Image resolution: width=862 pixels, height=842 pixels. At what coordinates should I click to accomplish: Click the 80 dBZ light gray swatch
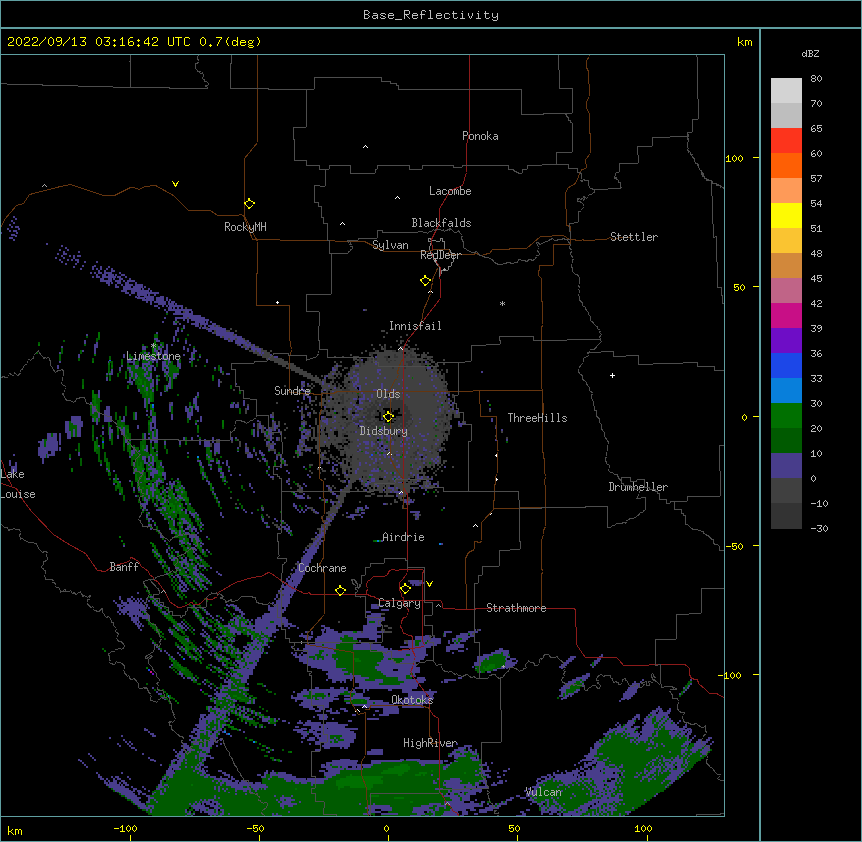[786, 91]
